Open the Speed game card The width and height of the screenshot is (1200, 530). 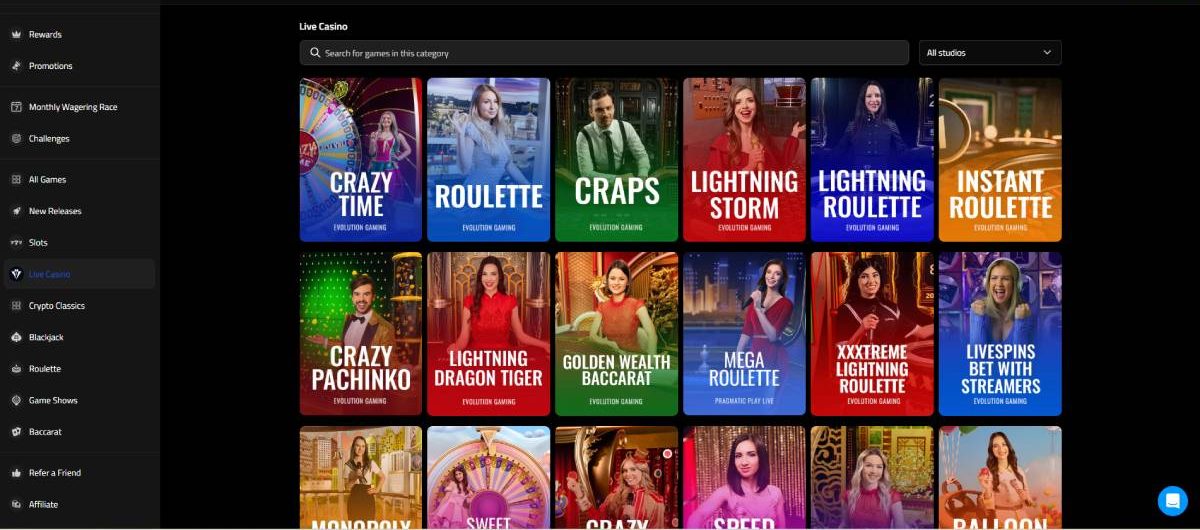(x=744, y=478)
